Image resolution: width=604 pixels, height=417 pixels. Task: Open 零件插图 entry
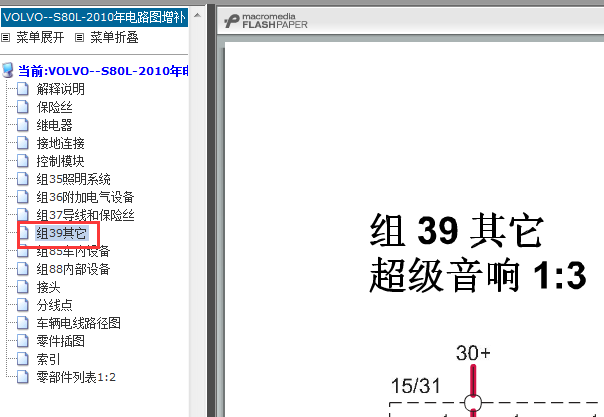(x=60, y=341)
